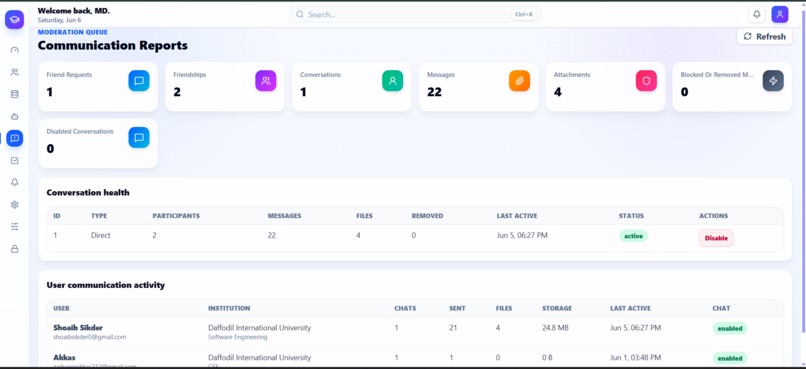Click the Messages count 22 card

point(478,86)
